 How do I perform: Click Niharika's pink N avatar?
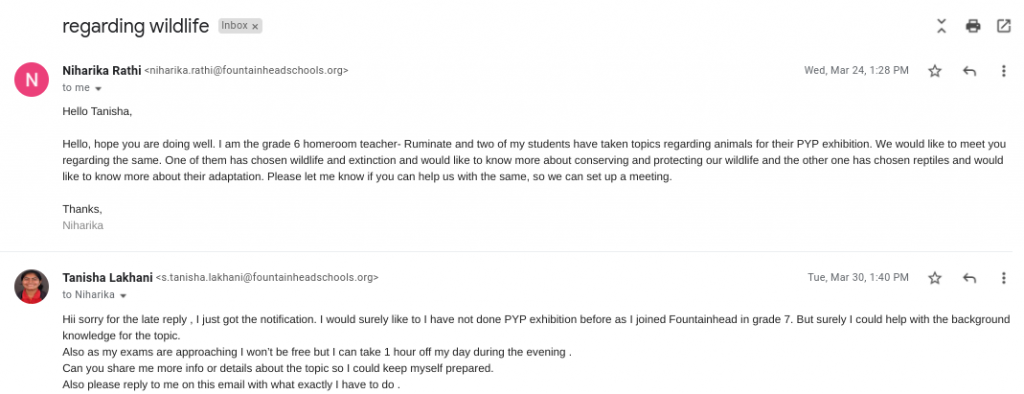coord(31,80)
